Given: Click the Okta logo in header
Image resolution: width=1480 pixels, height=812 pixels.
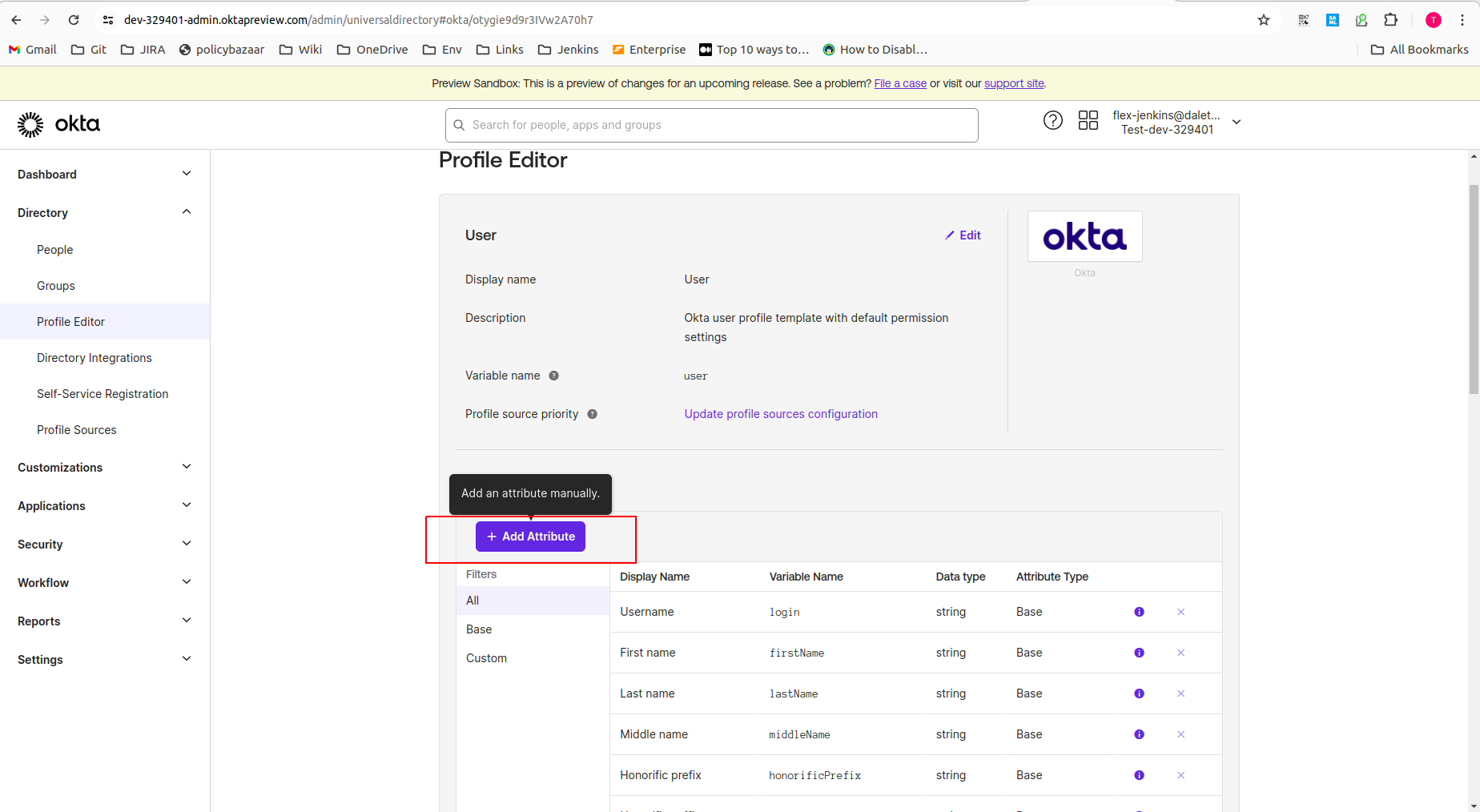Looking at the screenshot, I should pyautogui.click(x=58, y=124).
